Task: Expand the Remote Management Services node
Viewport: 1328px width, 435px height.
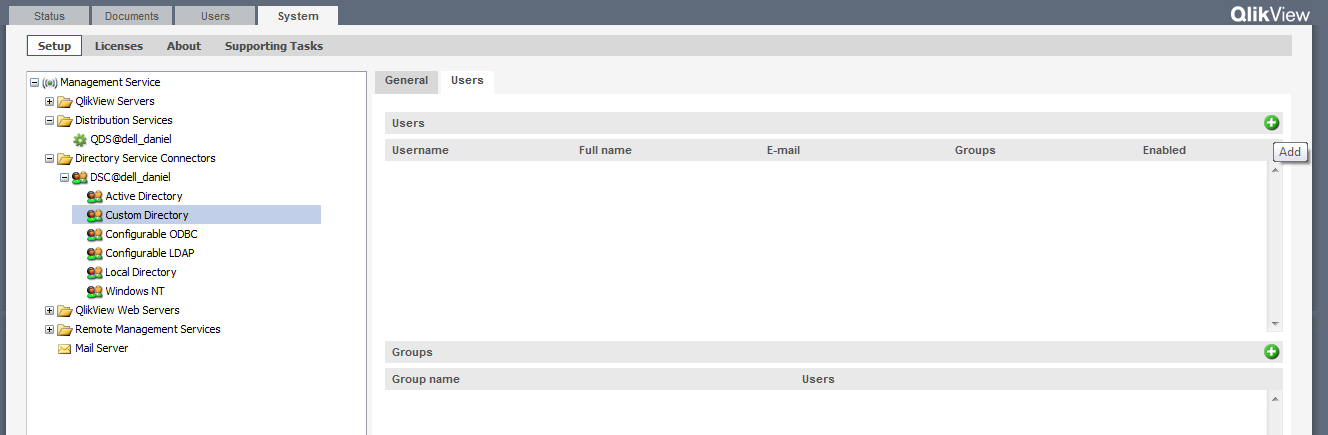Action: 50,329
